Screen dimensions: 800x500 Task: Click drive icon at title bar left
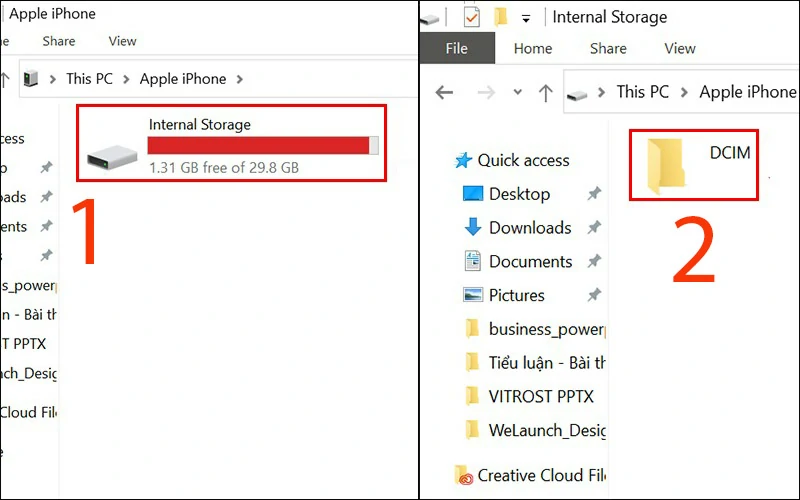(429, 19)
